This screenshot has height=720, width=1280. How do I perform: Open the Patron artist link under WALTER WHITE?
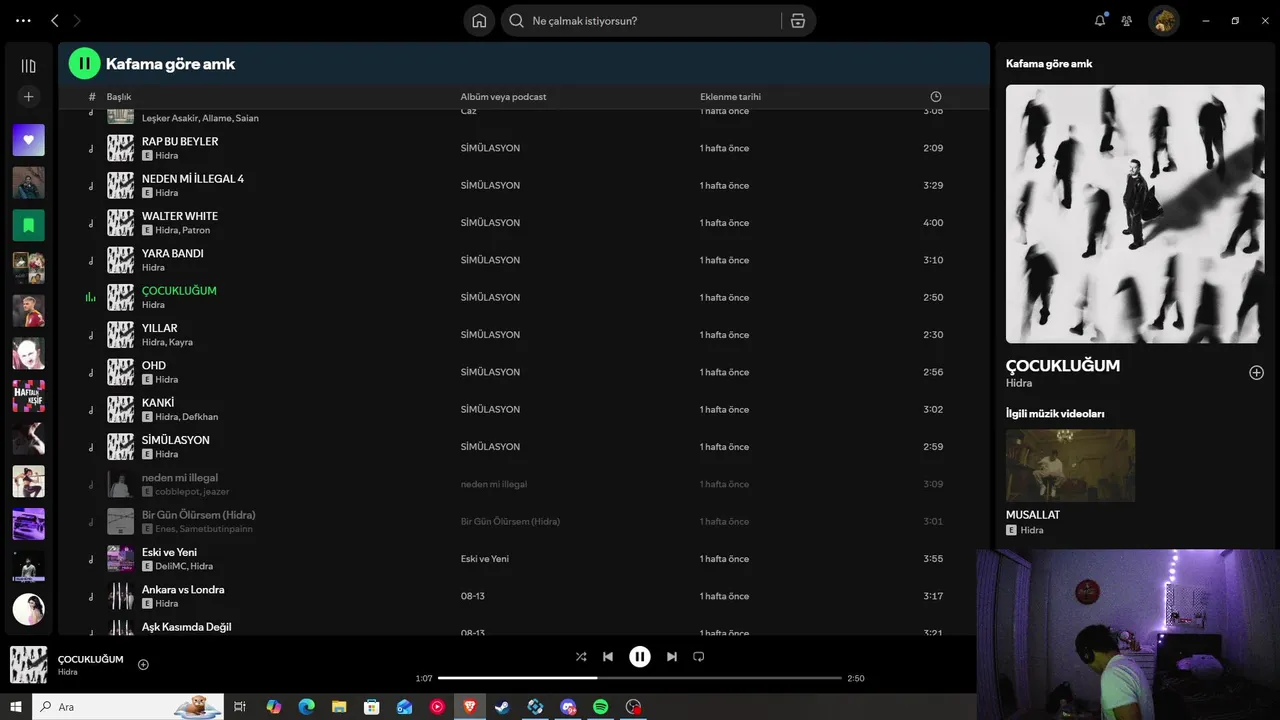[x=196, y=230]
